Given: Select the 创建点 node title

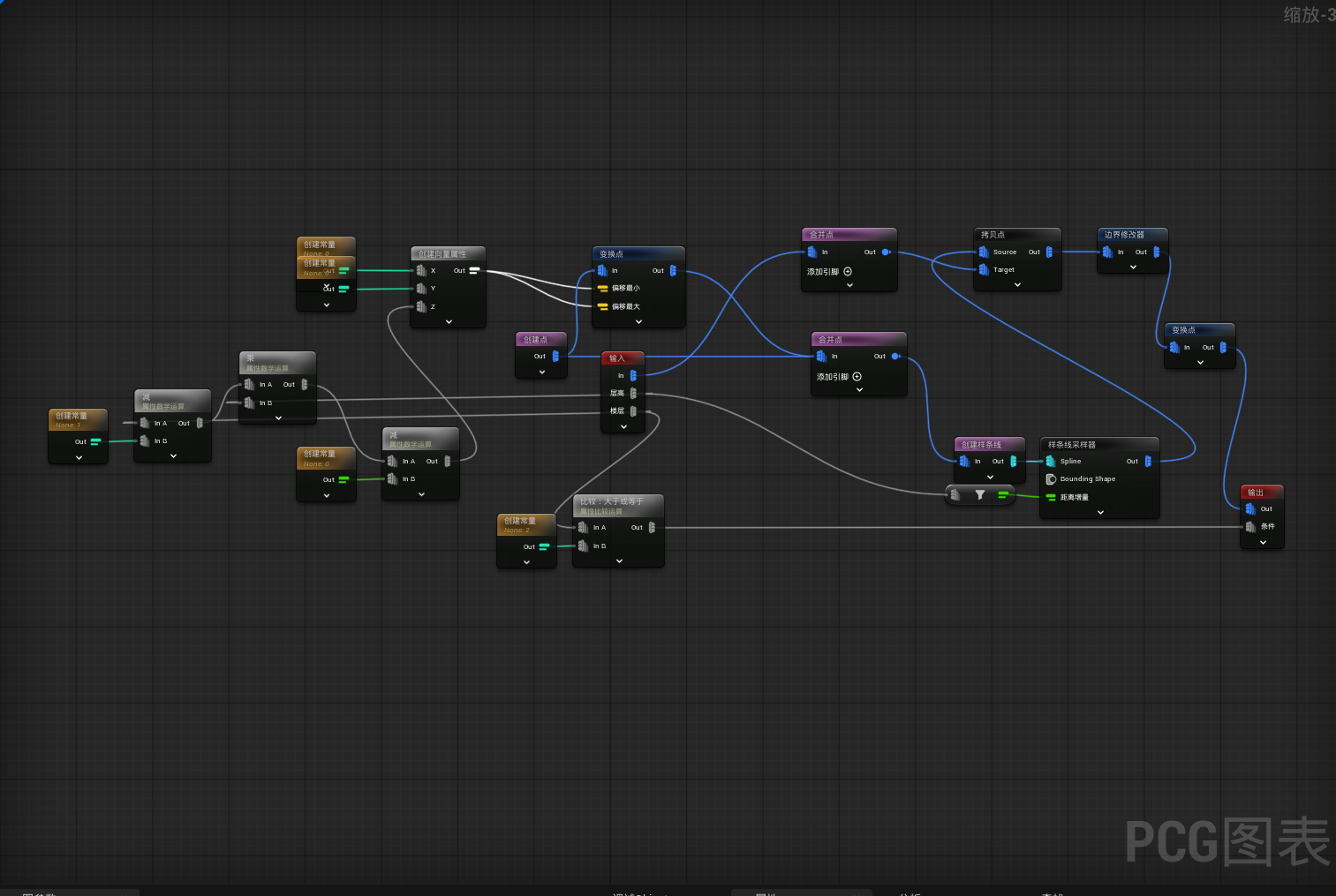Looking at the screenshot, I should pos(535,340).
